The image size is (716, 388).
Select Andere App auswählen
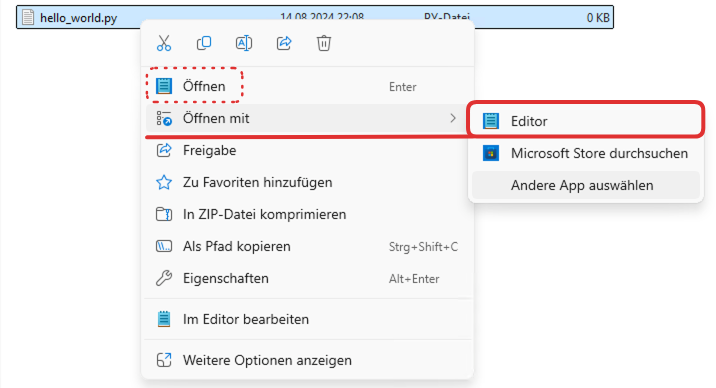[586, 185]
